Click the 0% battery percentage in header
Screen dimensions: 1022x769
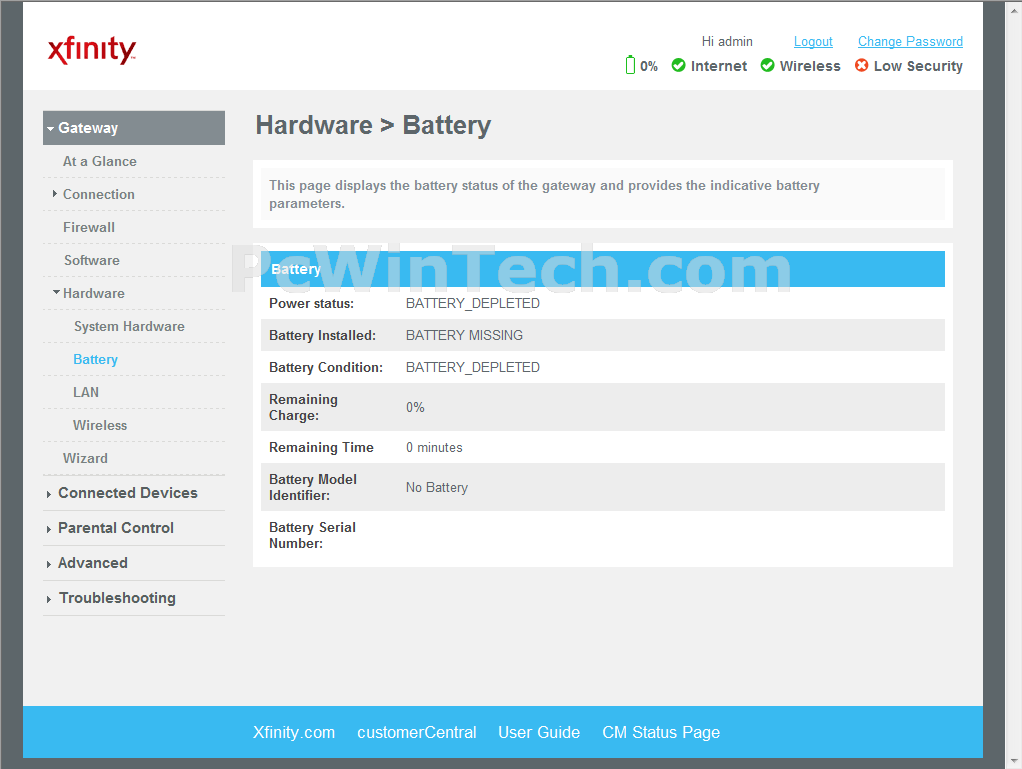[649, 66]
